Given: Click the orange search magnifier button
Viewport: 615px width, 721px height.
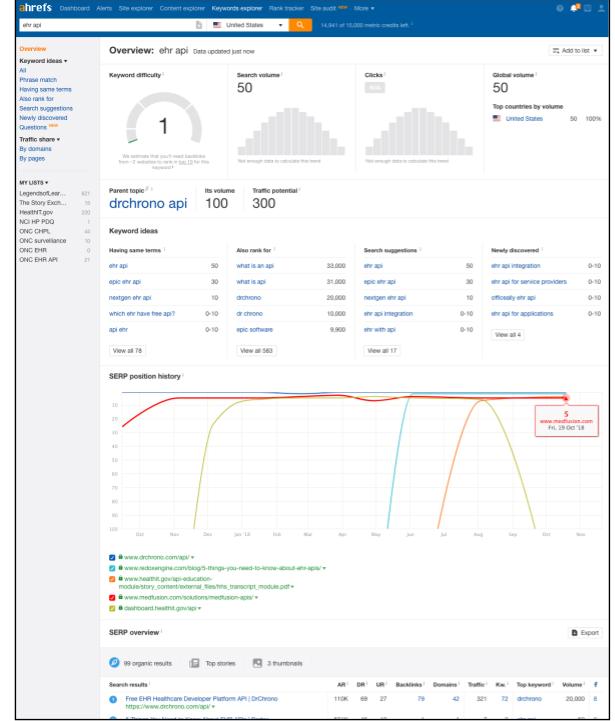Looking at the screenshot, I should point(300,25).
